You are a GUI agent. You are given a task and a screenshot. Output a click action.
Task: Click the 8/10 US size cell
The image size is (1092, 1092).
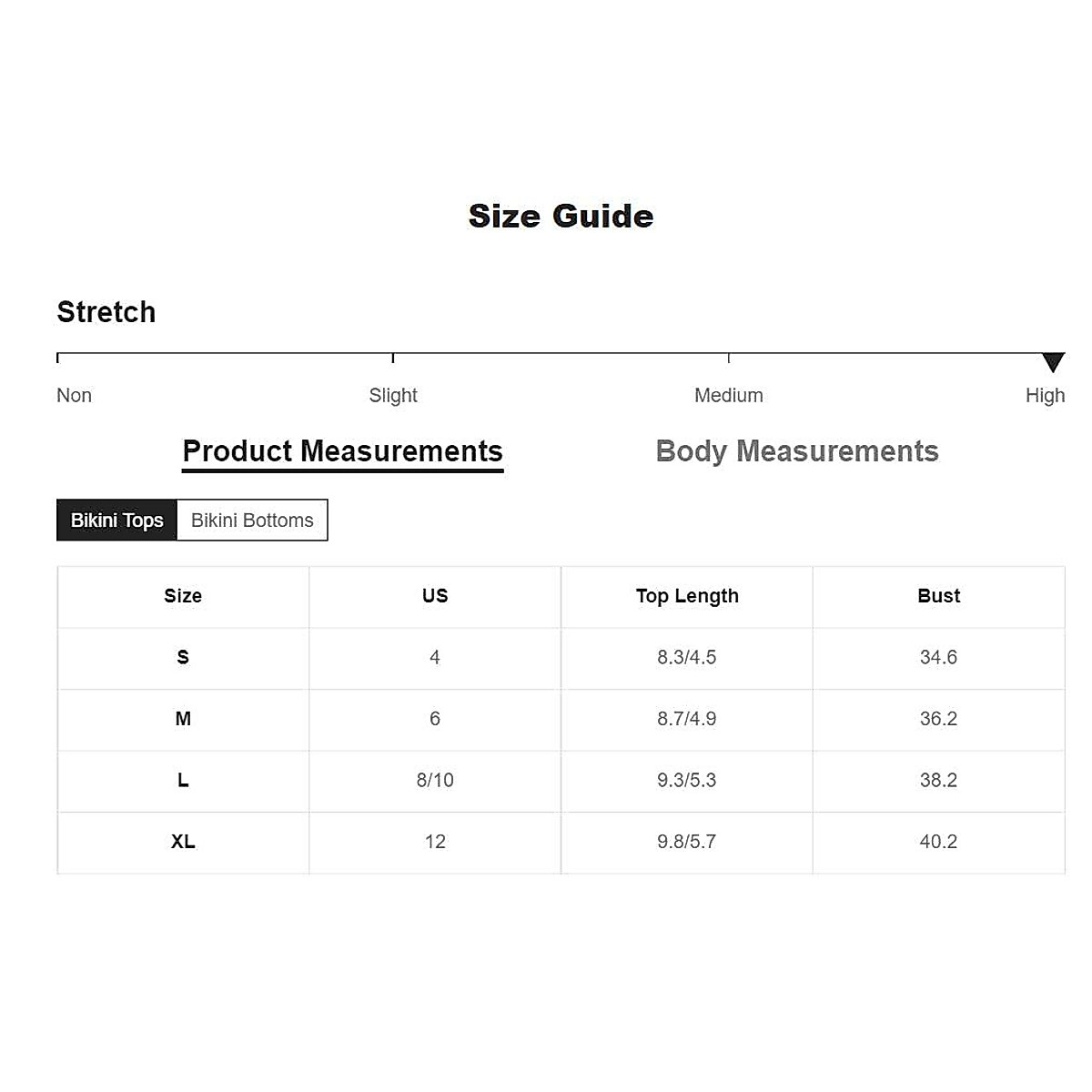pyautogui.click(x=435, y=780)
